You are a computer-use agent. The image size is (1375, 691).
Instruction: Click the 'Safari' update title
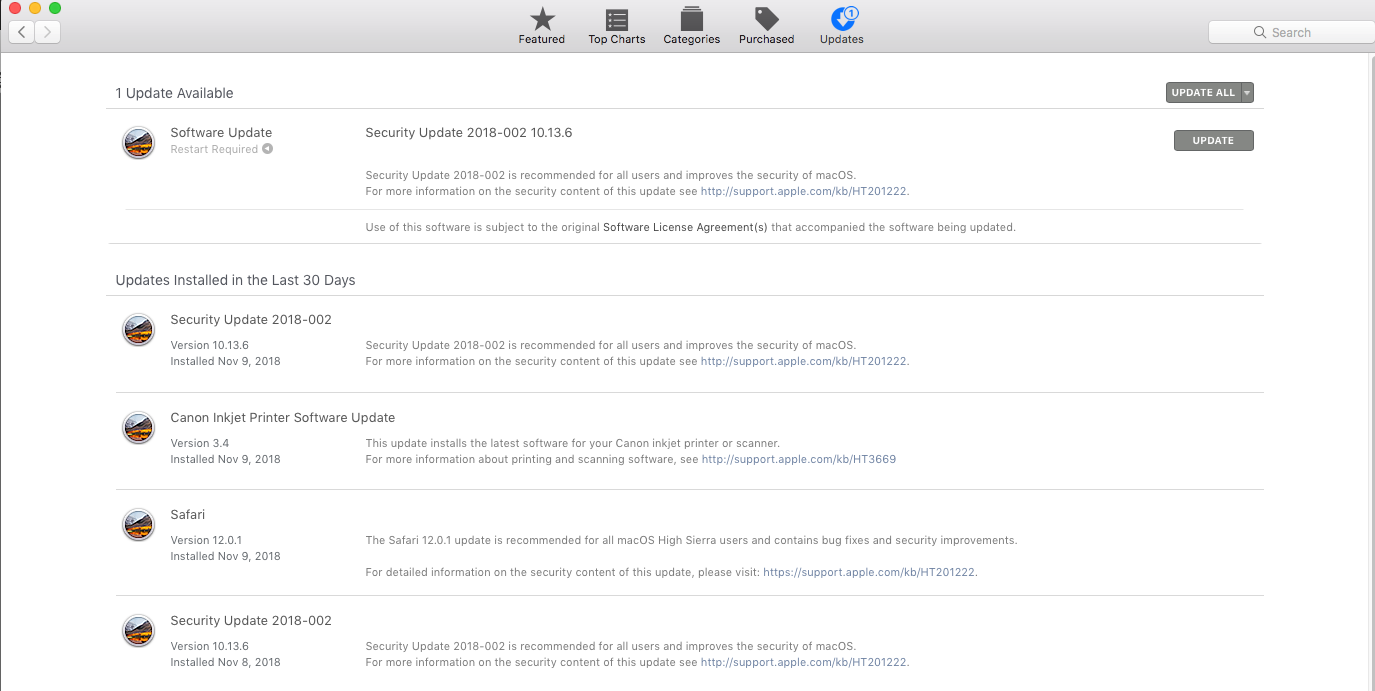tap(188, 514)
